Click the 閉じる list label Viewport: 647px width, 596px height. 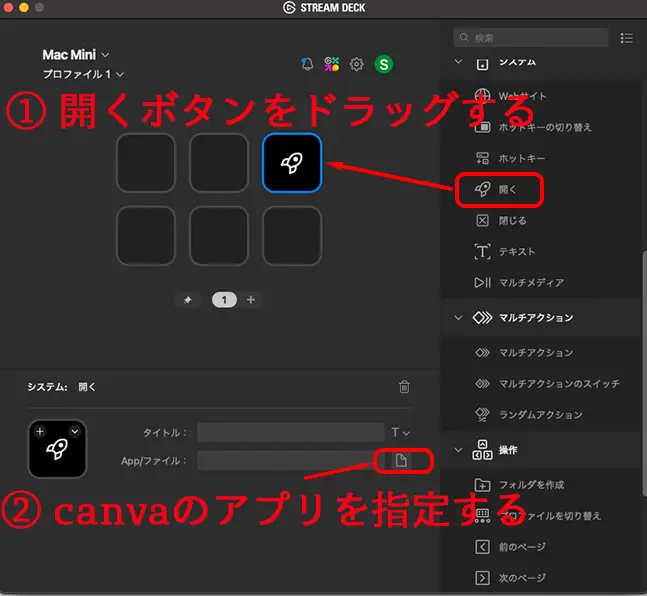pyautogui.click(x=512, y=220)
